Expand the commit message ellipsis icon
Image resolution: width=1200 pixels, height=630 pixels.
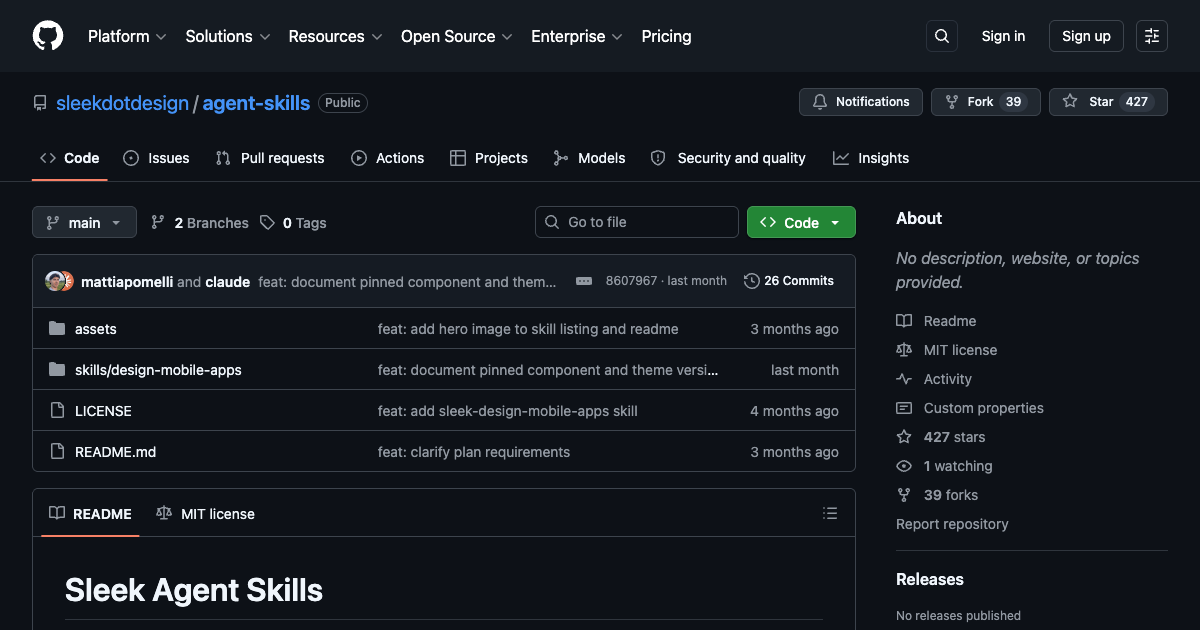[x=584, y=281]
